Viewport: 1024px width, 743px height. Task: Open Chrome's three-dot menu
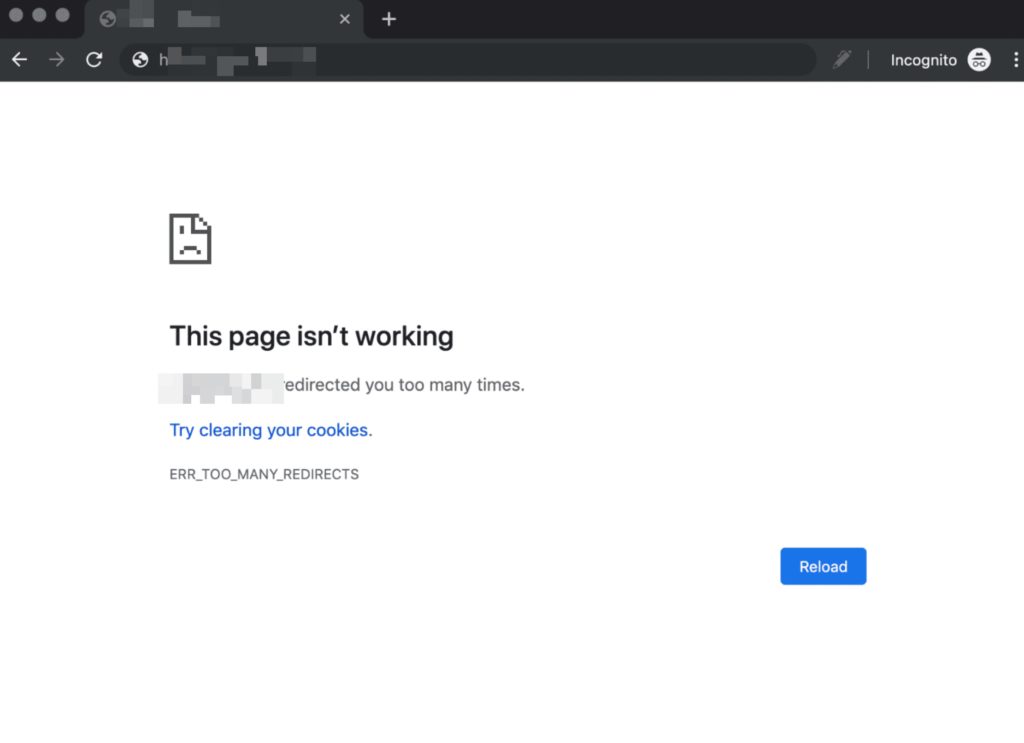[x=1015, y=60]
